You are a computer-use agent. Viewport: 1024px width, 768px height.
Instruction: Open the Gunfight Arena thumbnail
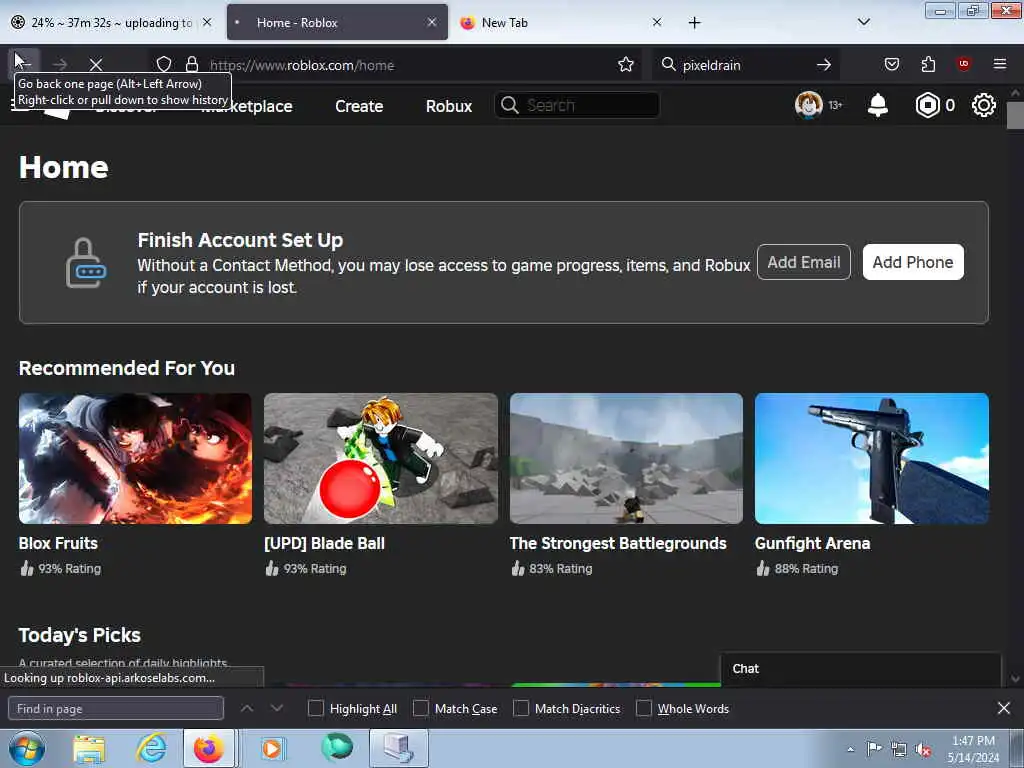coord(872,458)
